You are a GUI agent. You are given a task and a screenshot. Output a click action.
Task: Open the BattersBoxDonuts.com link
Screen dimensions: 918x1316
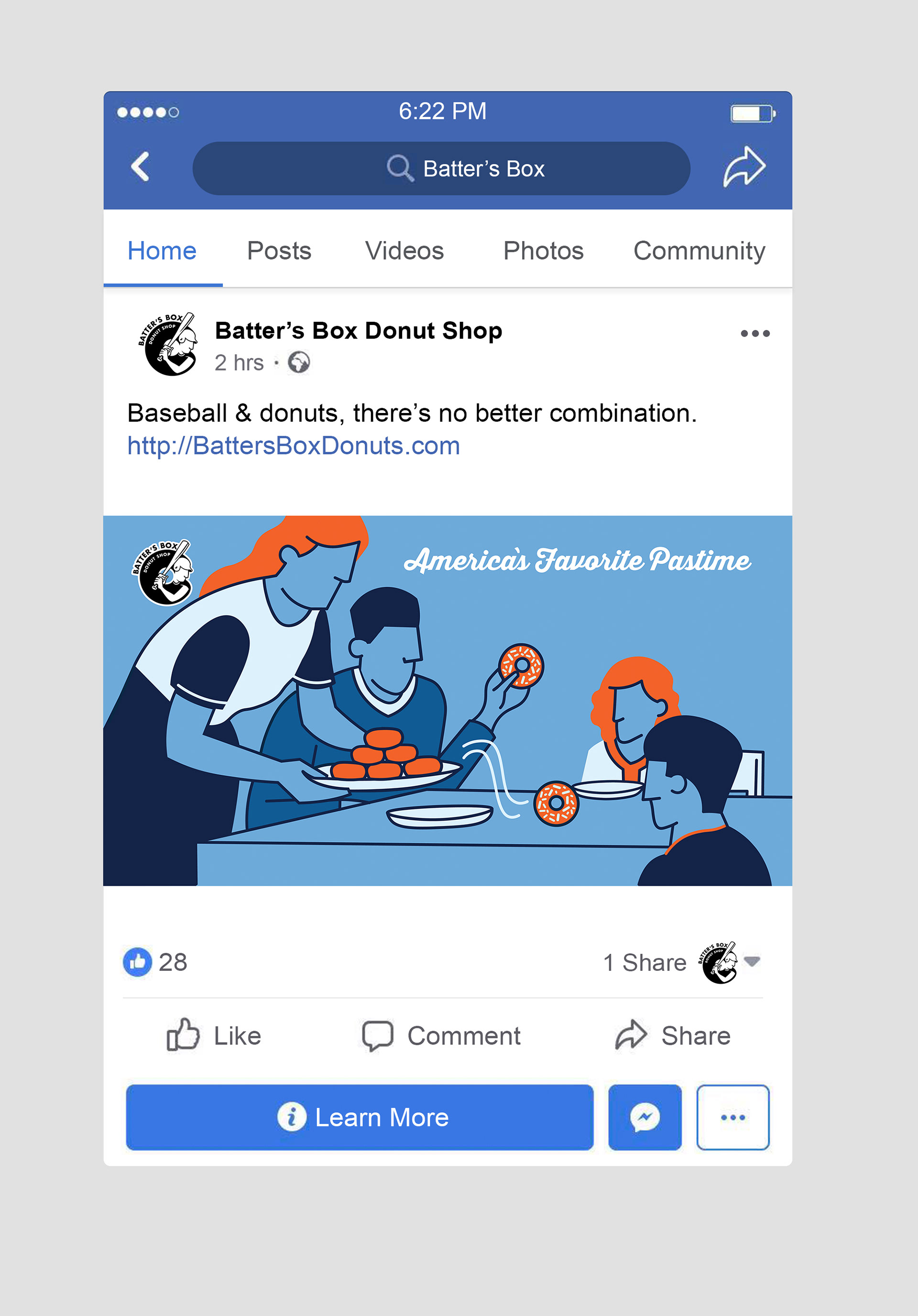point(294,446)
